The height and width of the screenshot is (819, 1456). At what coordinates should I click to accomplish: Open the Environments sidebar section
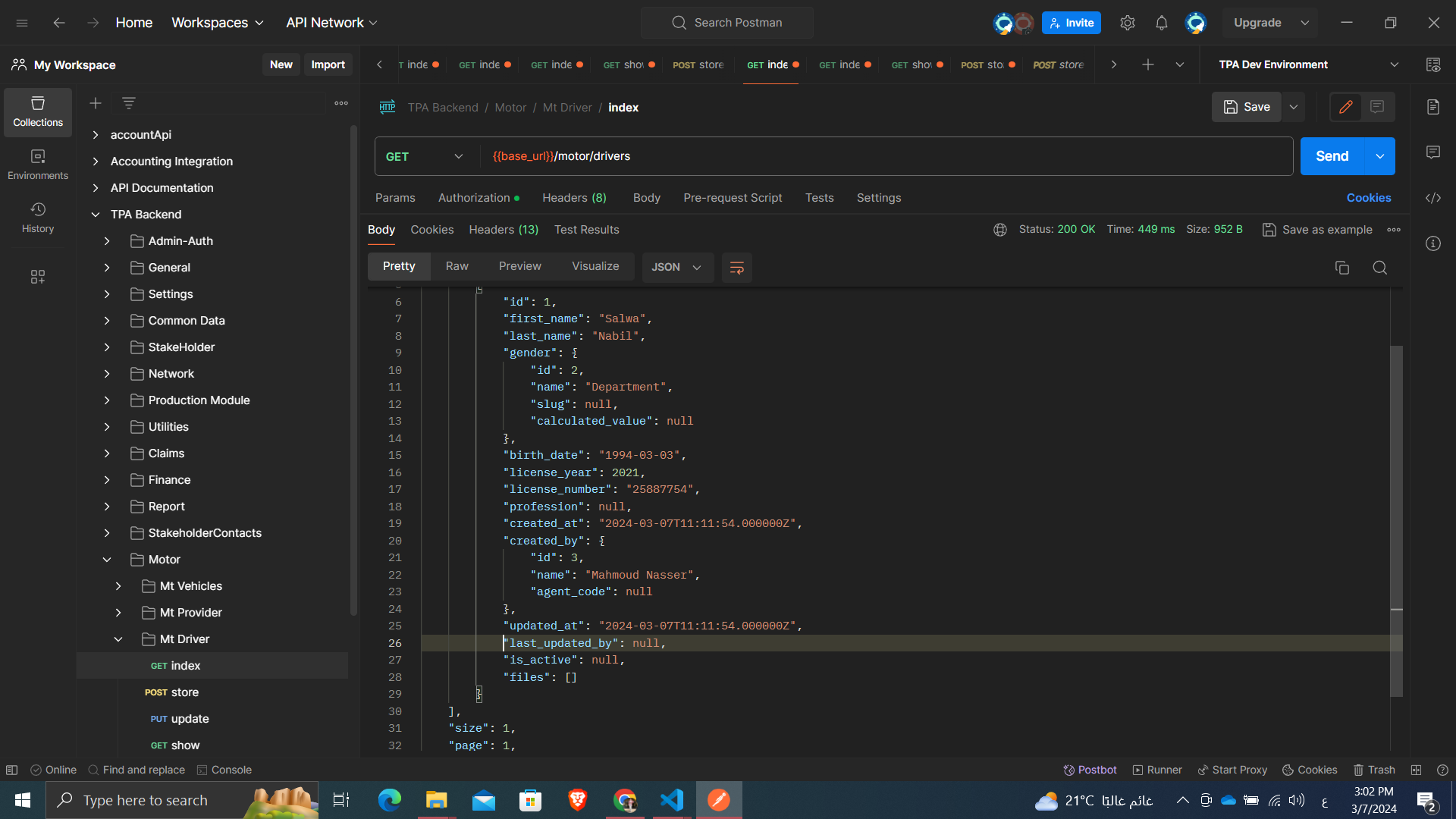tap(38, 164)
